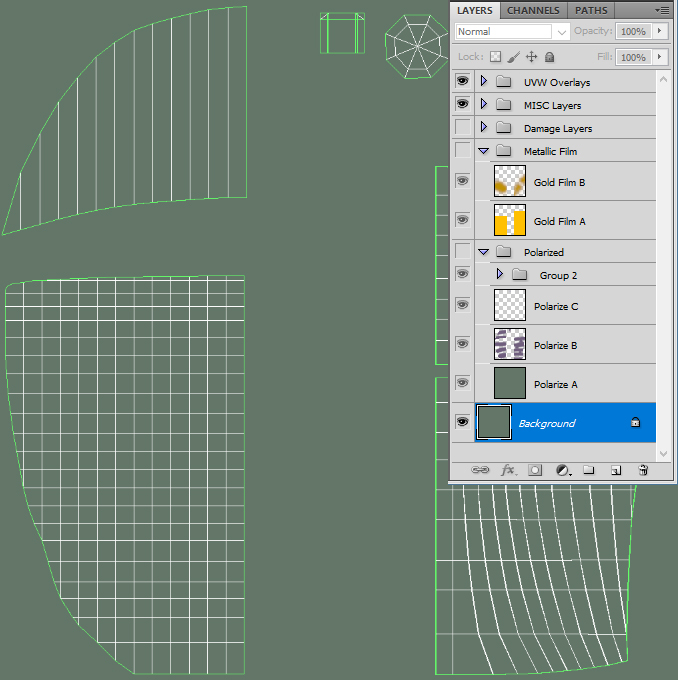Click the Fill 100% value field
The image size is (678, 680).
[x=633, y=57]
